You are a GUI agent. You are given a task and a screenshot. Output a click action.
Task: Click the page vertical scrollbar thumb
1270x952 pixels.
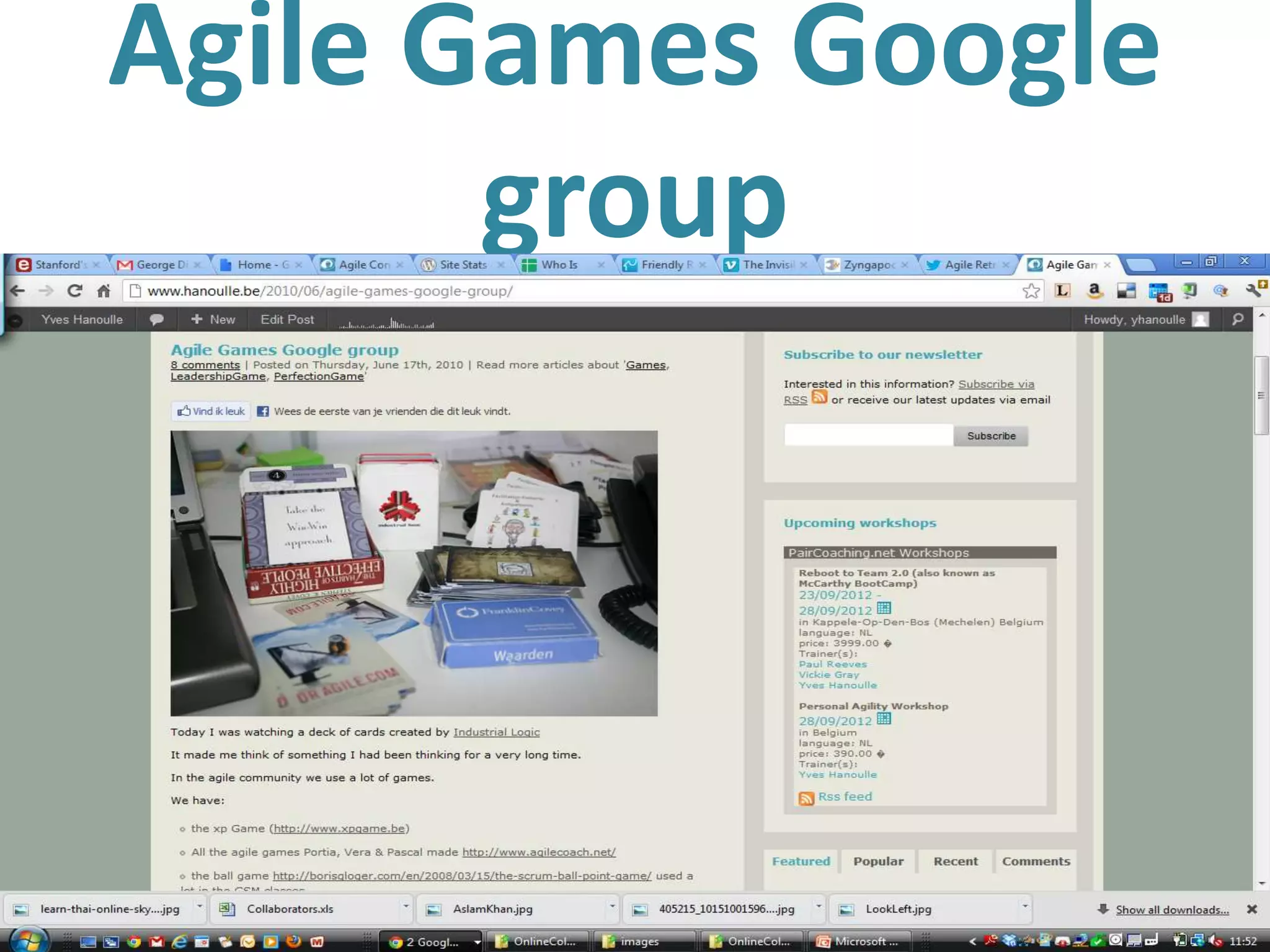coord(1261,395)
